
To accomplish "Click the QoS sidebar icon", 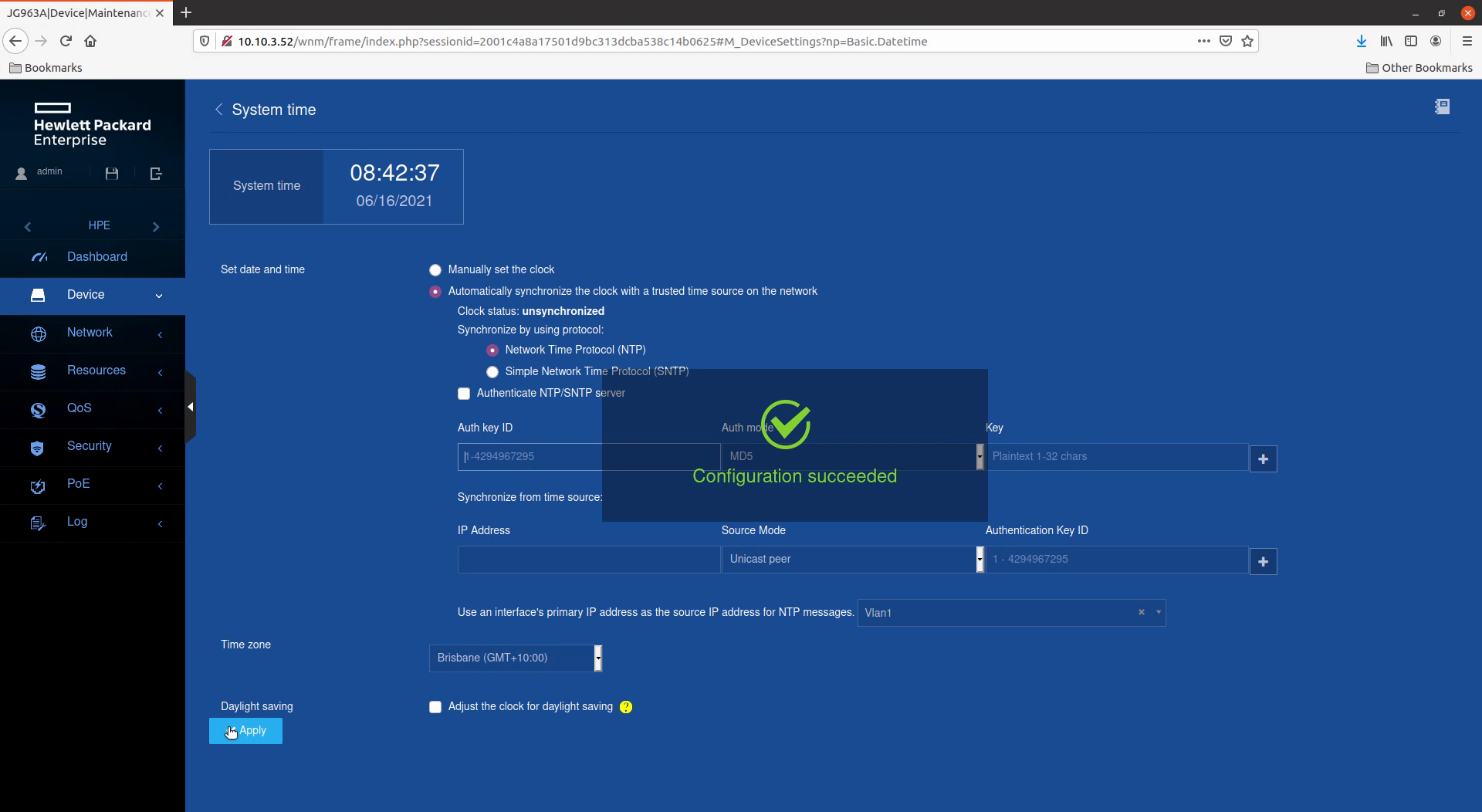I will (x=38, y=409).
